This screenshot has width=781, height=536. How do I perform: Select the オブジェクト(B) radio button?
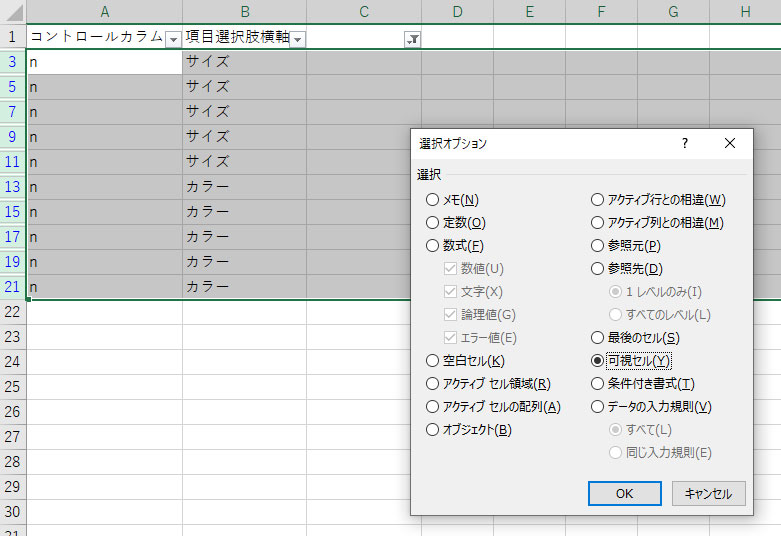(432, 430)
